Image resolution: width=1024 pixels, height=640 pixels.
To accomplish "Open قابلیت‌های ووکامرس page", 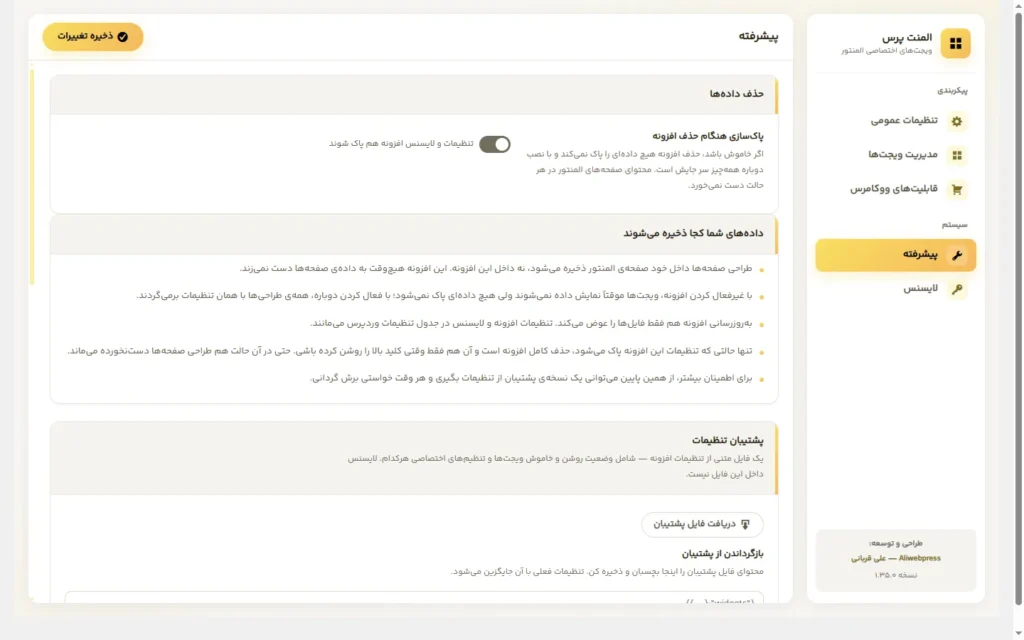I will pos(895,189).
